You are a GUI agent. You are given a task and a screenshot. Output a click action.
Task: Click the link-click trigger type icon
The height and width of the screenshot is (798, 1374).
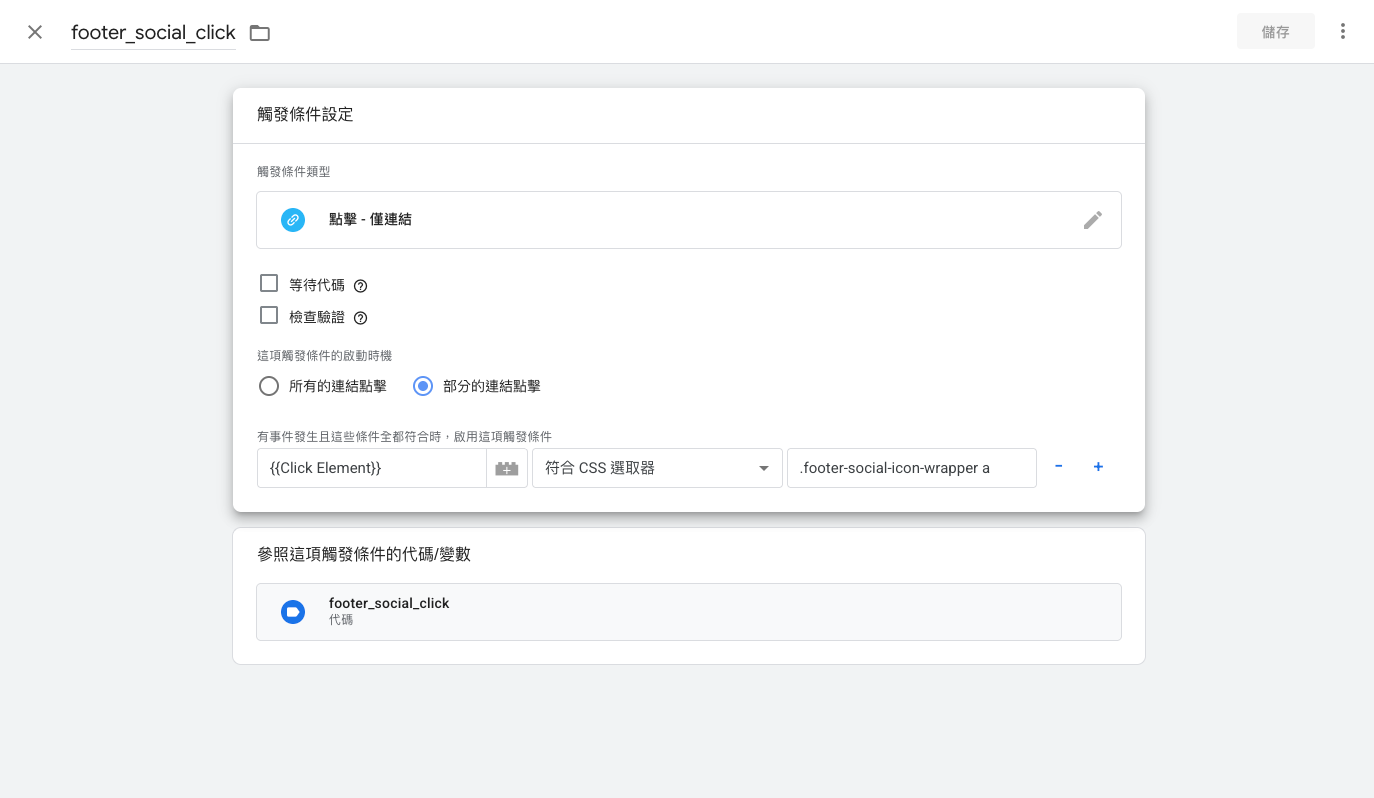coord(293,220)
